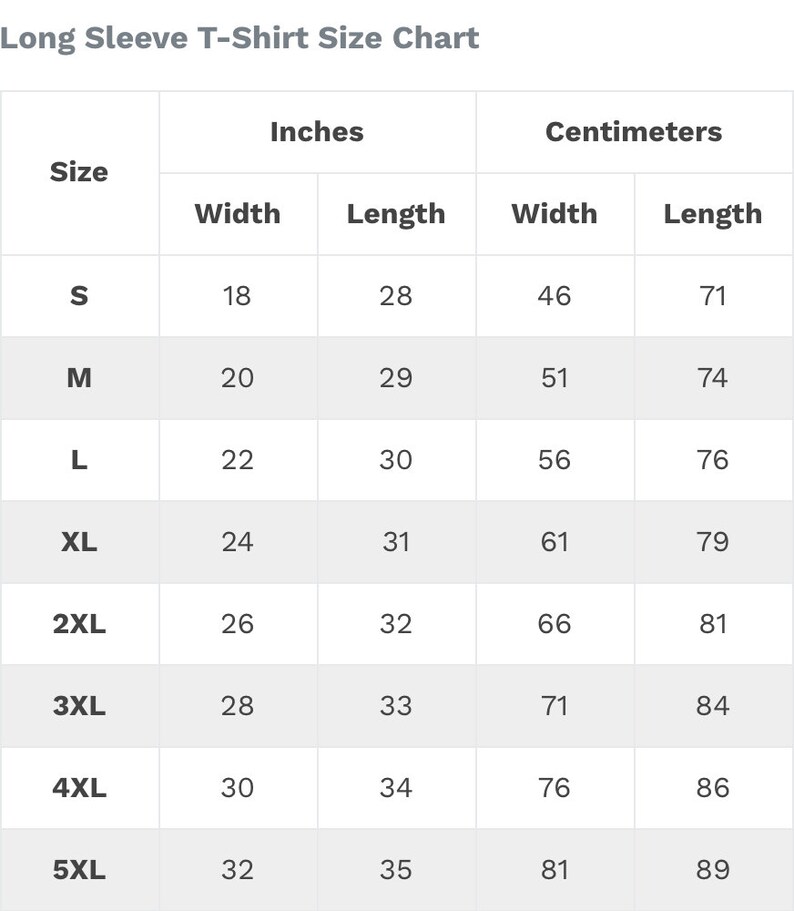This screenshot has width=794, height=911.
Task: Click the Inches header cell
Action: click(x=317, y=132)
